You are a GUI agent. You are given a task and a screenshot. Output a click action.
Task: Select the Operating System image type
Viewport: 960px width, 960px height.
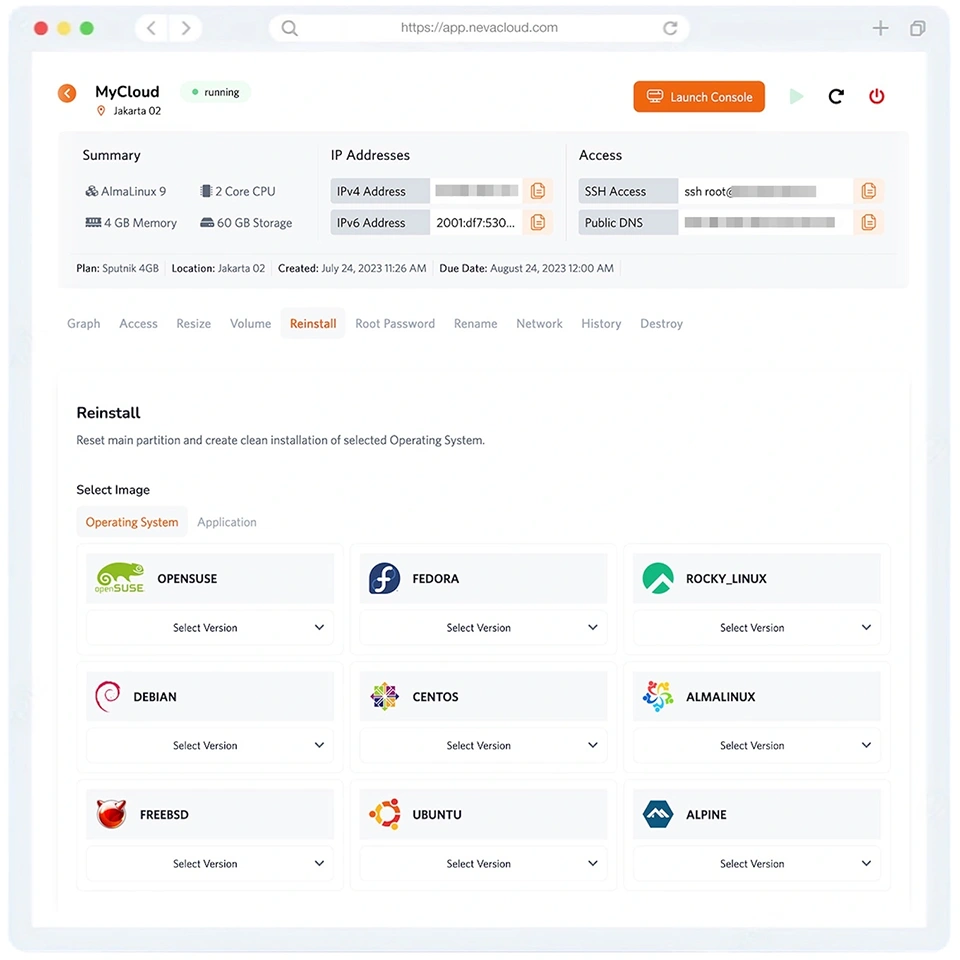click(x=131, y=521)
